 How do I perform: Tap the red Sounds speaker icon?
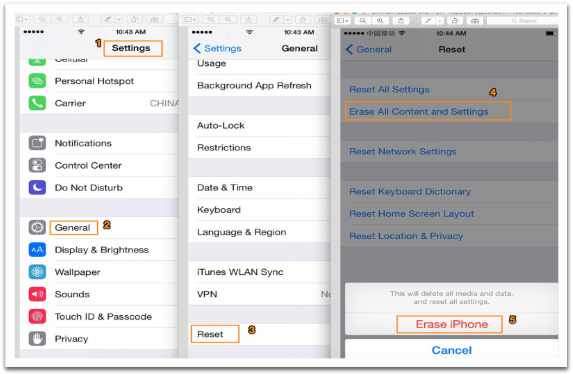coord(37,294)
